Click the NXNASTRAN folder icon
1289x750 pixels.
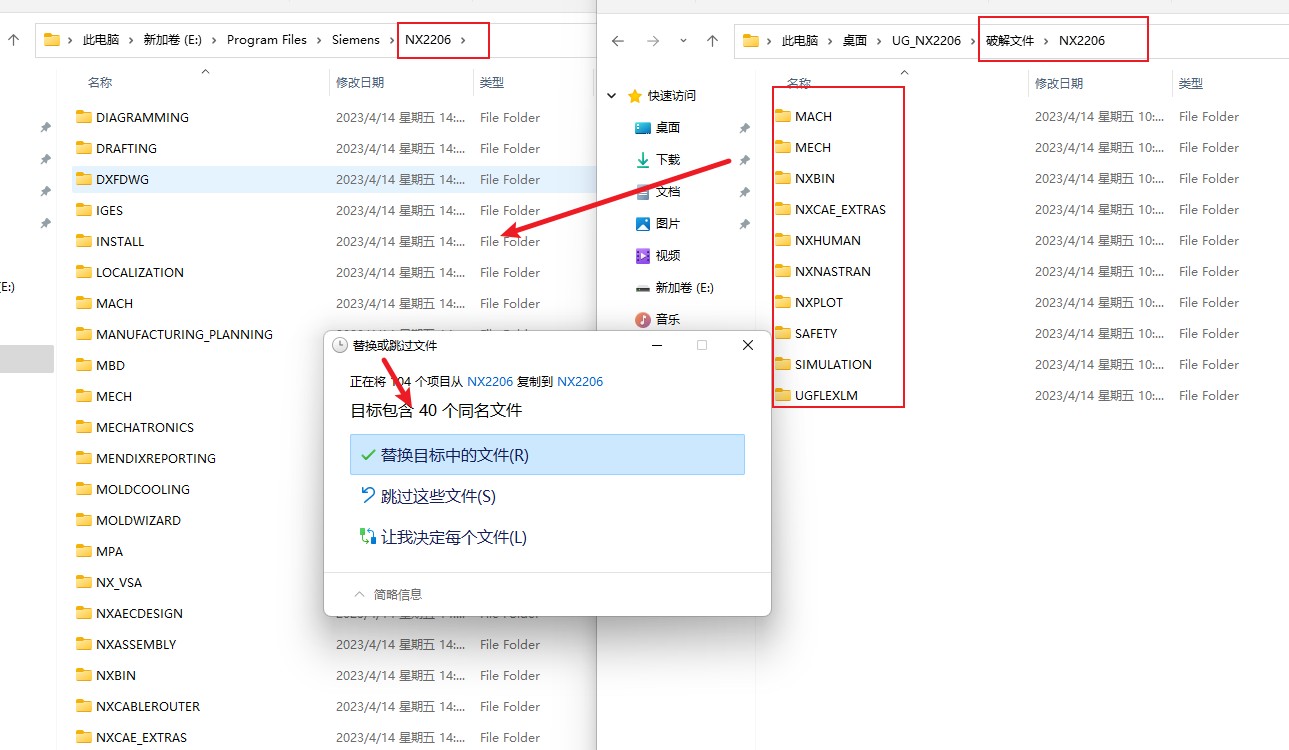[783, 271]
